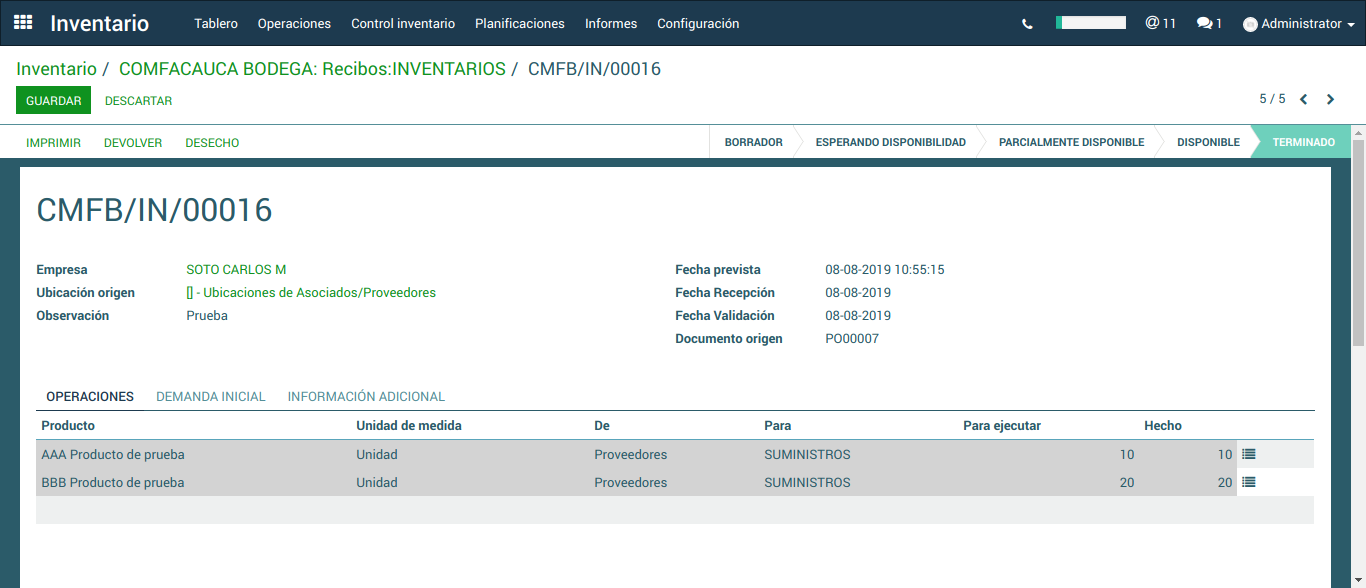The width and height of the screenshot is (1366, 588).
Task: Open SOTO CARLOS M company link
Action: (236, 270)
